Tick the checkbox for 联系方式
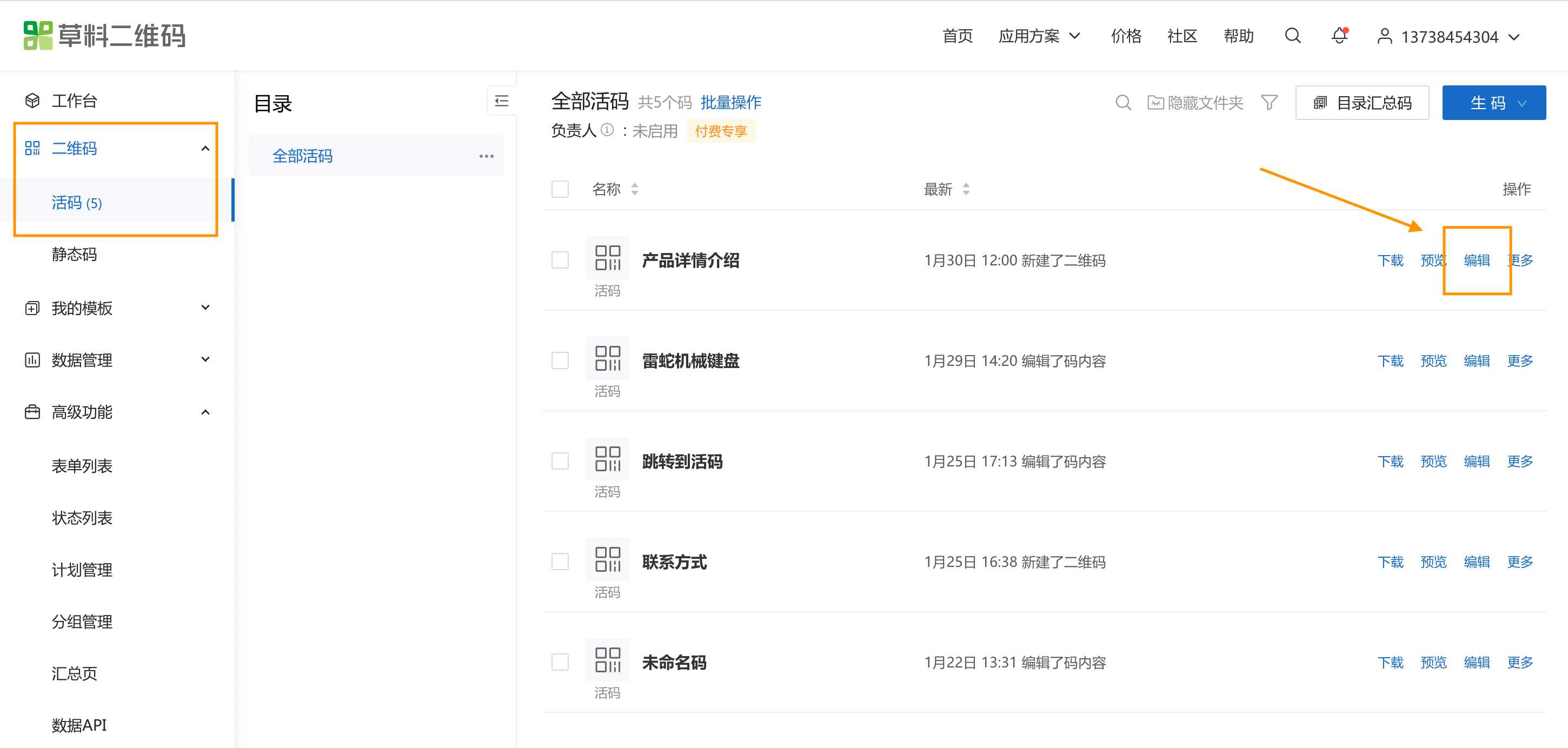The width and height of the screenshot is (1568, 748). coord(560,562)
